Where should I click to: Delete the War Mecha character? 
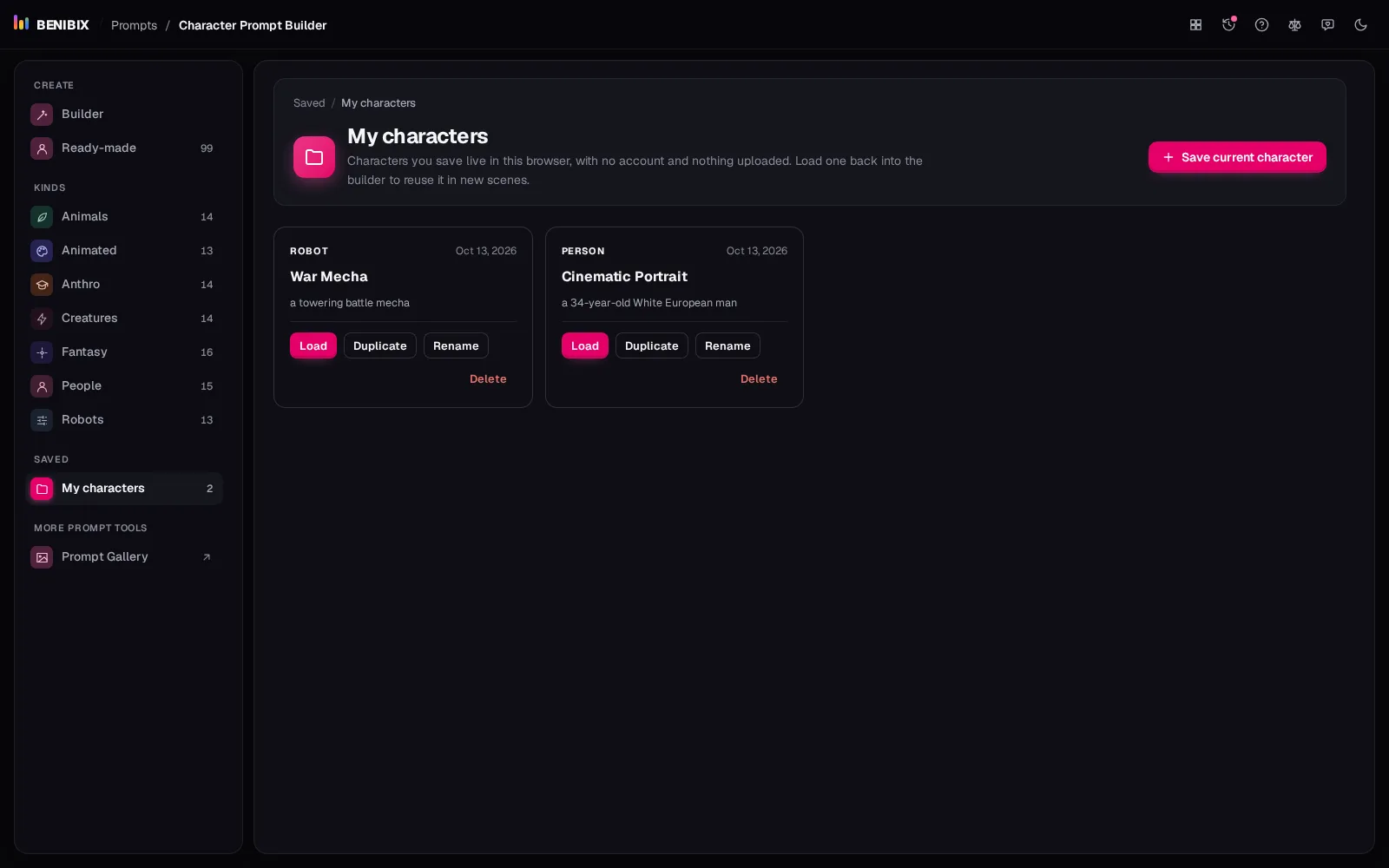click(488, 378)
